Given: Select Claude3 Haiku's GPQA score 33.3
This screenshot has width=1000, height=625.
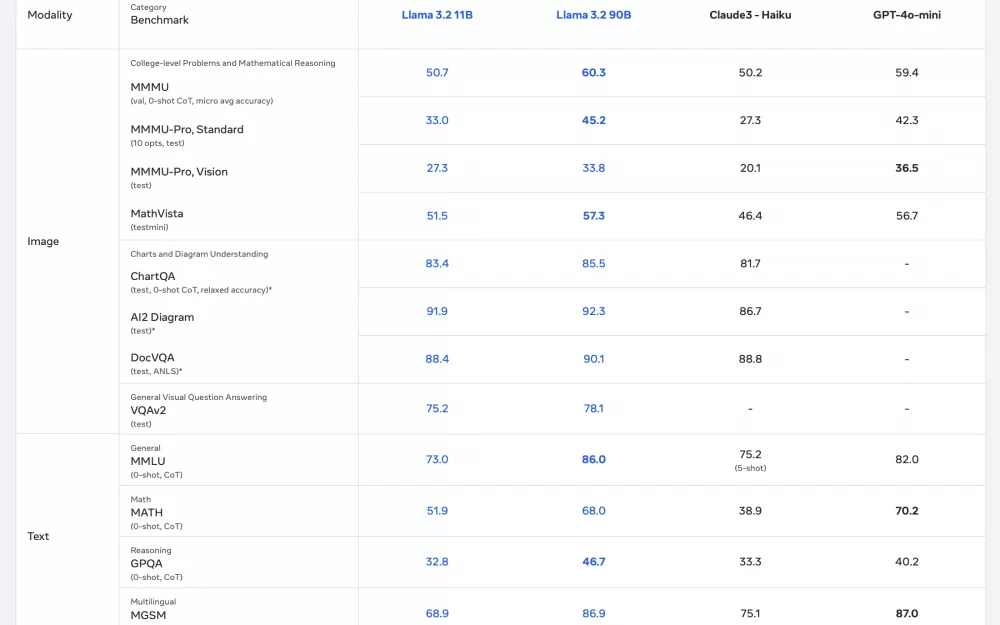Looking at the screenshot, I should tap(750, 562).
